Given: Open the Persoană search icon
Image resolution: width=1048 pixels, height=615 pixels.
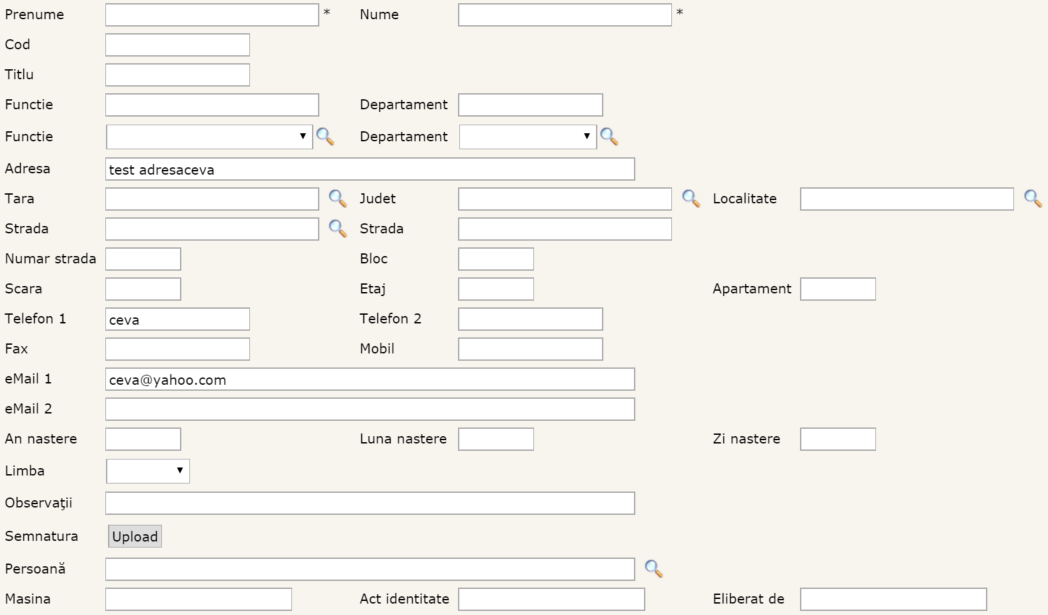Looking at the screenshot, I should pos(653,569).
